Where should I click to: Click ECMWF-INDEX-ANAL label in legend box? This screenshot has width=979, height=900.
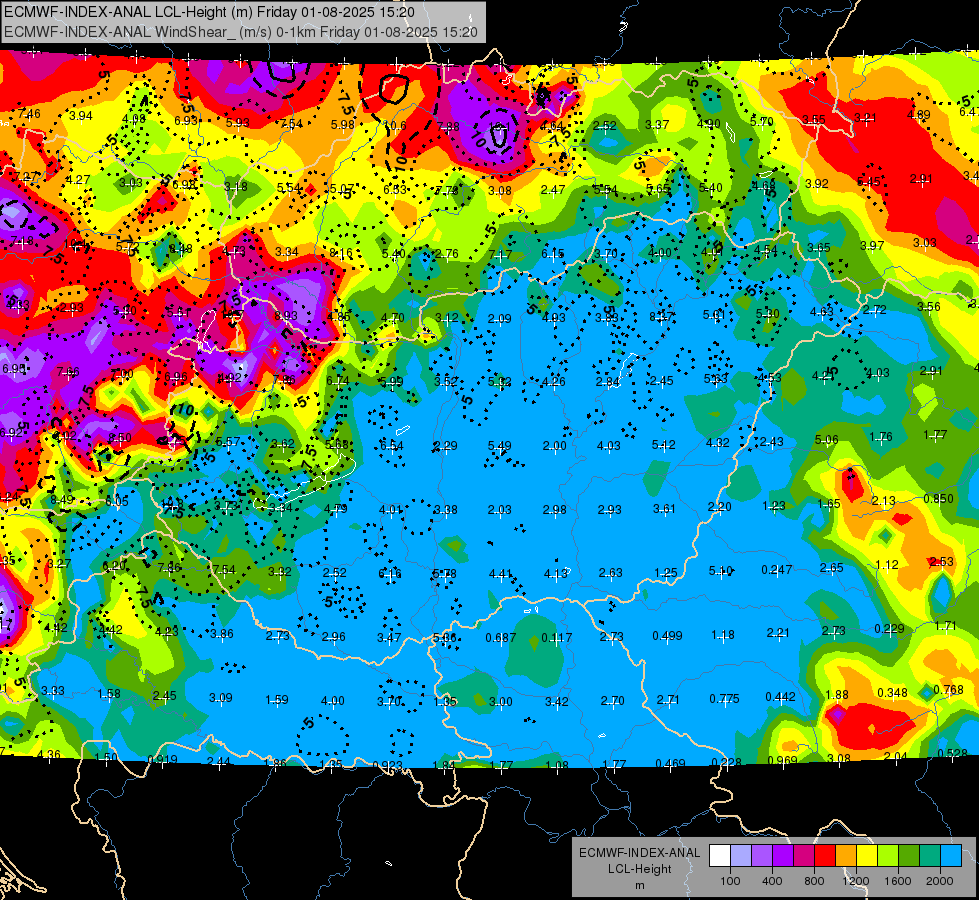[x=639, y=853]
